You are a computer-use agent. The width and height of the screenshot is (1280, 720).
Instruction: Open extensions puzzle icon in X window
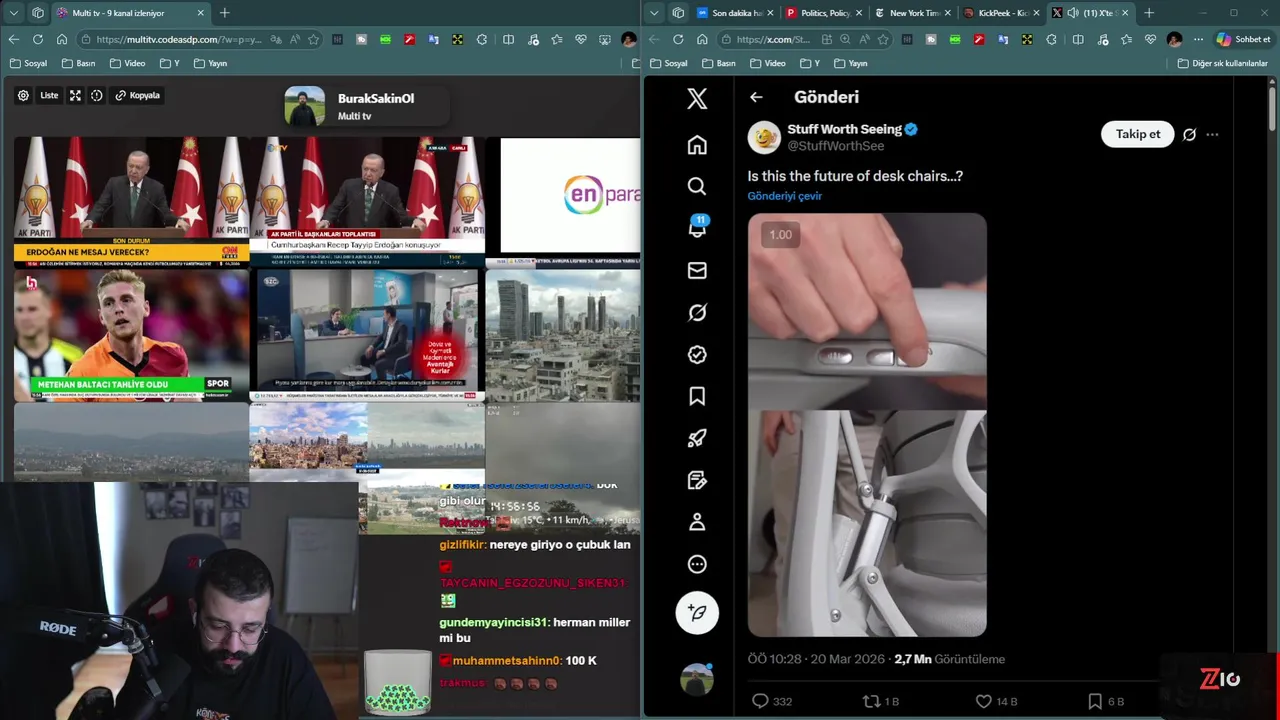coord(1051,39)
